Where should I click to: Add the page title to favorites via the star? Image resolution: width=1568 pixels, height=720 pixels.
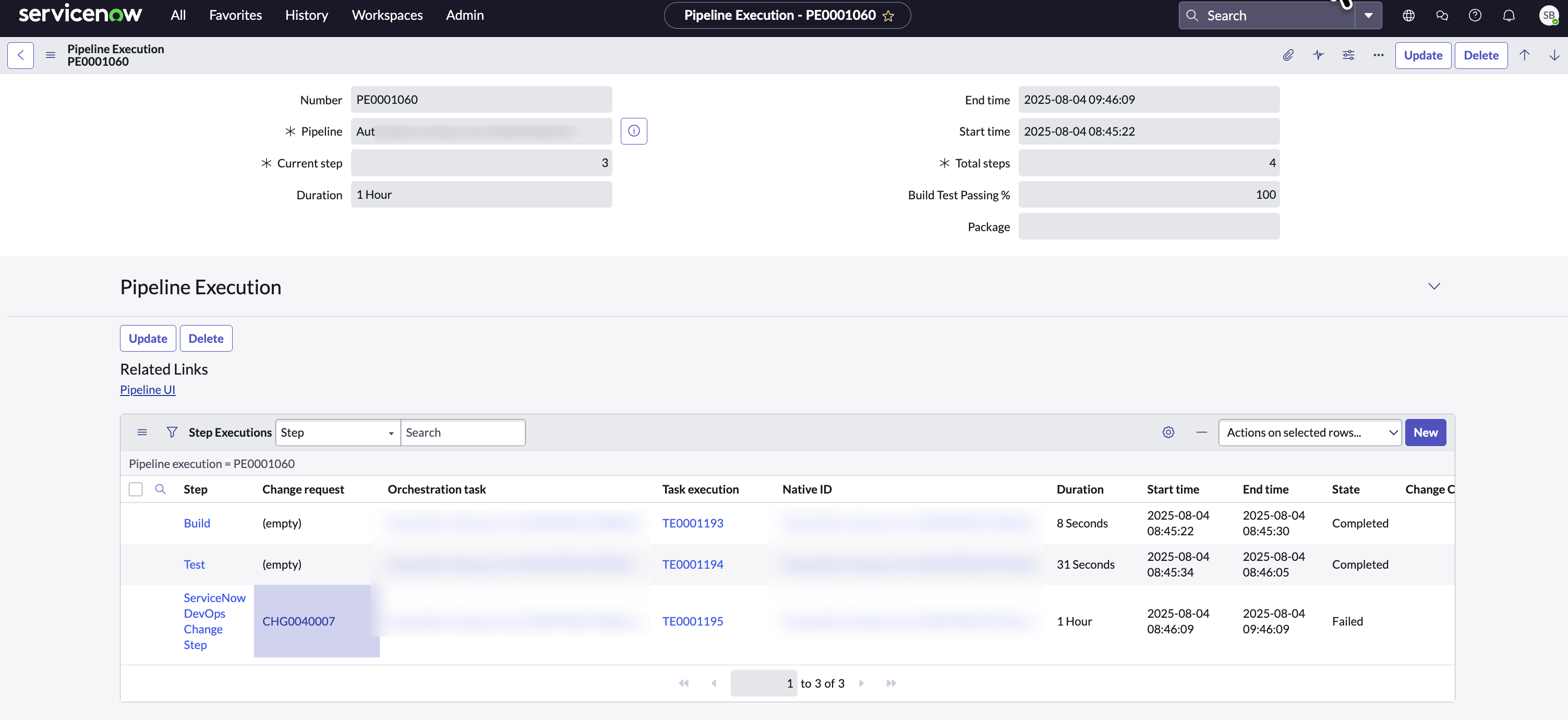pos(888,16)
